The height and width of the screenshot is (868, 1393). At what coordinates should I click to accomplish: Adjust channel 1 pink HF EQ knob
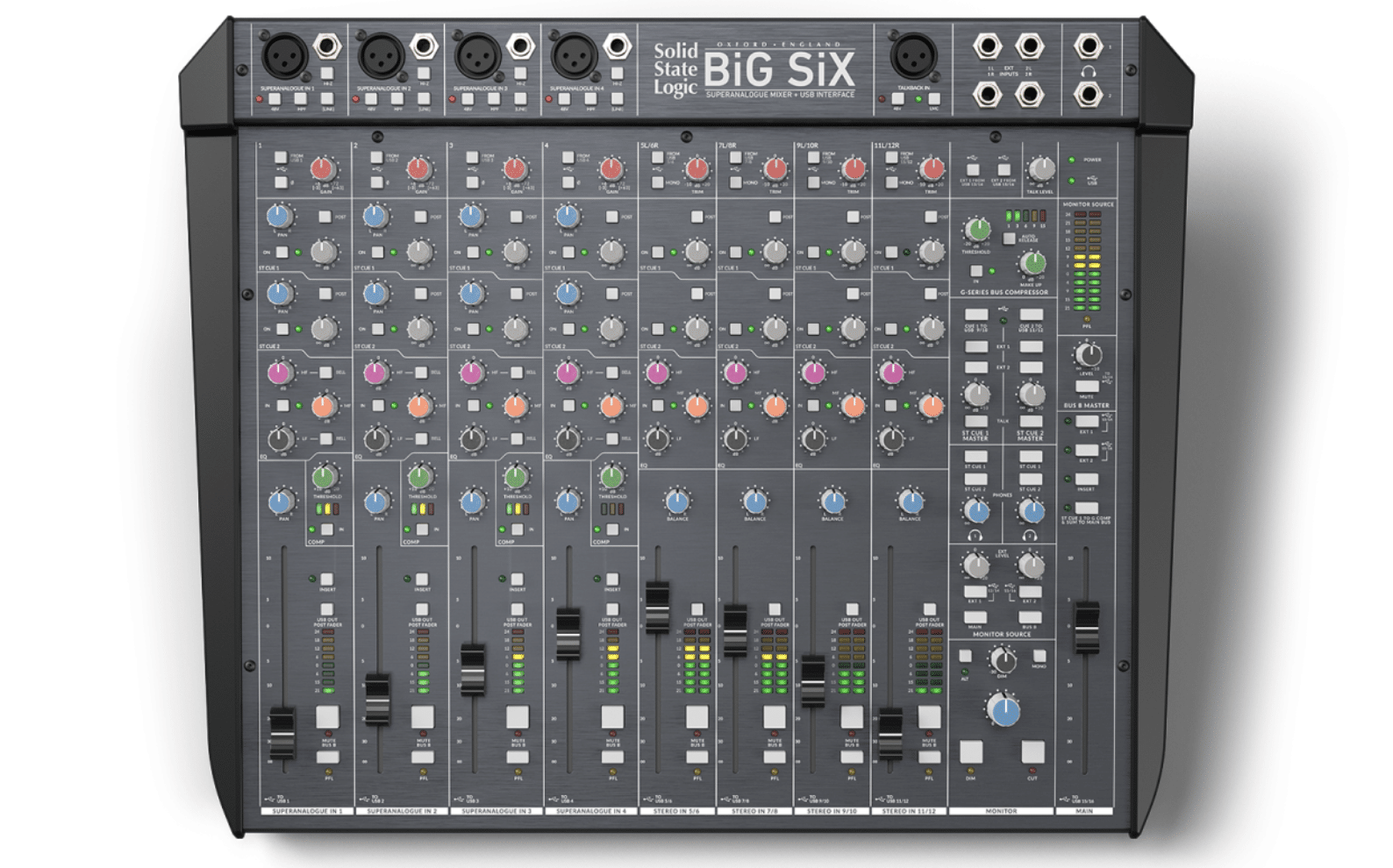[279, 374]
